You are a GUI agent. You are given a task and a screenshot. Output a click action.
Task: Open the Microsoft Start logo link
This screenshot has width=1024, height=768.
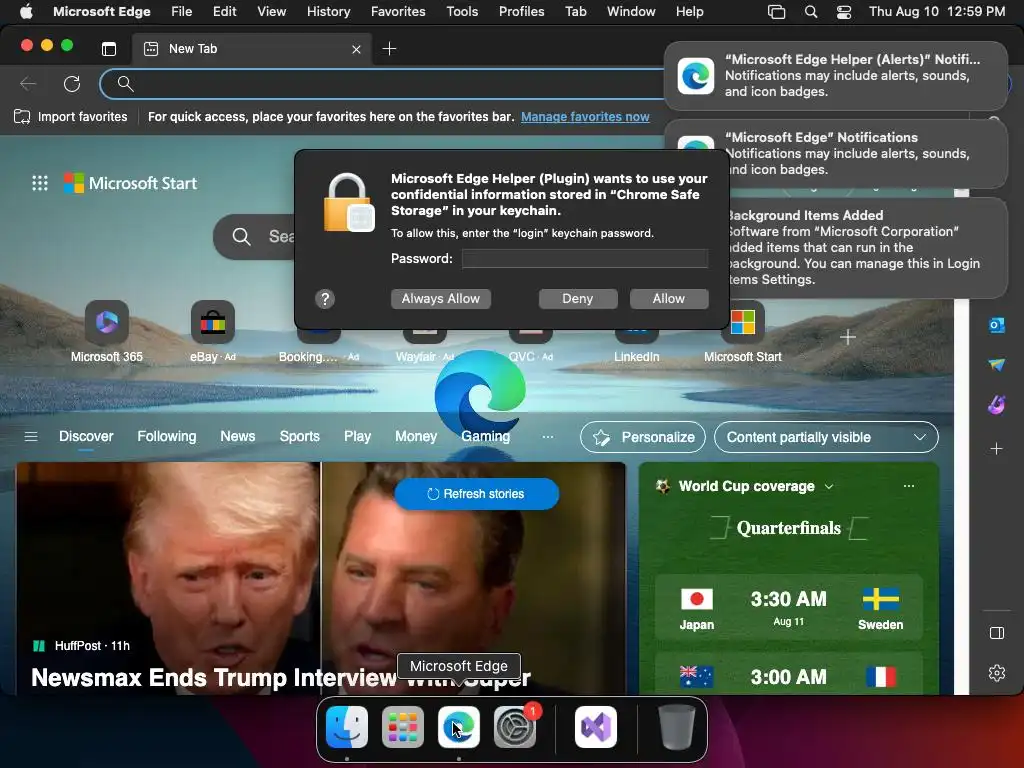pyautogui.click(x=131, y=183)
